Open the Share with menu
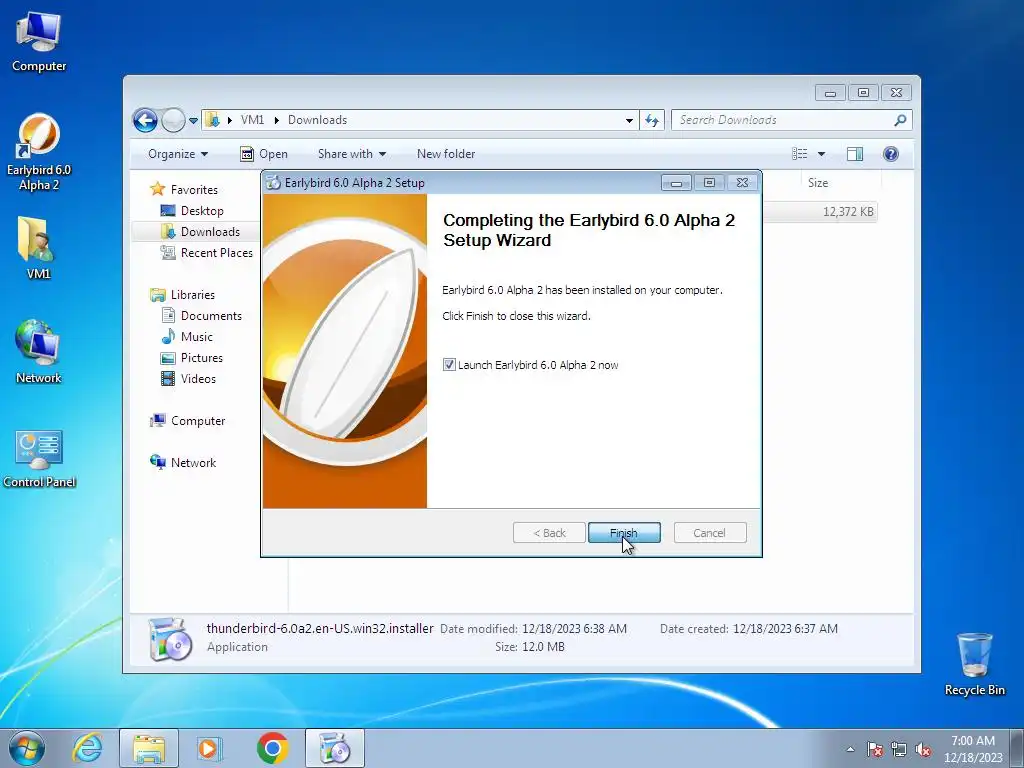The width and height of the screenshot is (1024, 768). (351, 154)
